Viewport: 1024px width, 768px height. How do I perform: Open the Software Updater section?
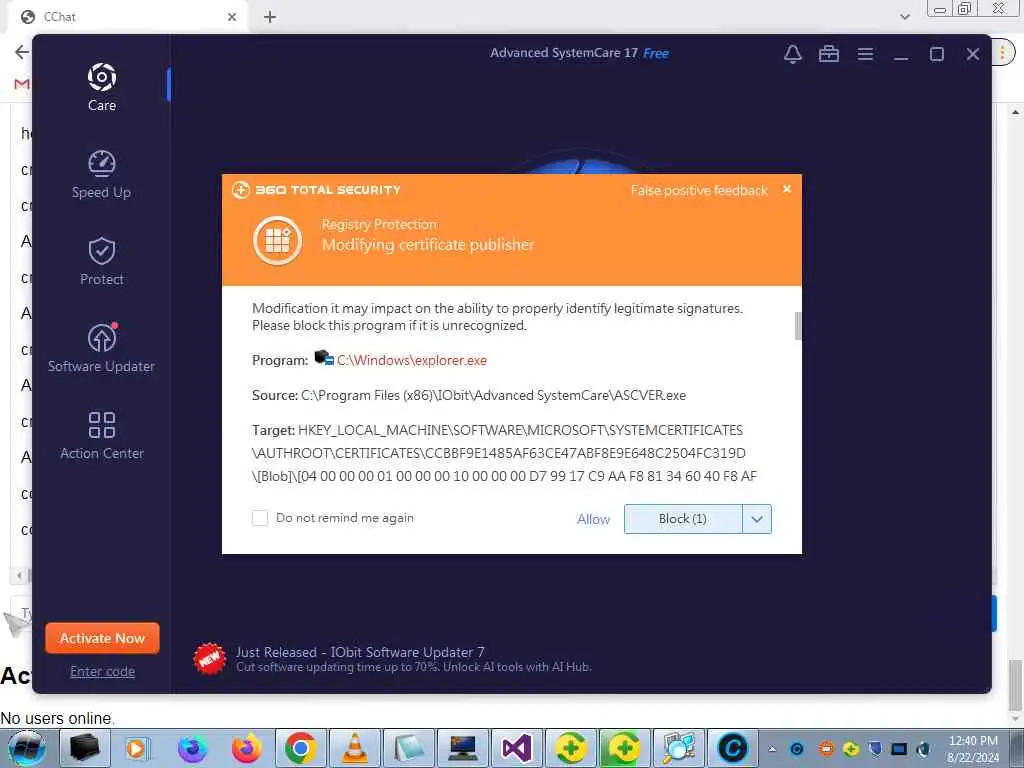[x=101, y=348]
